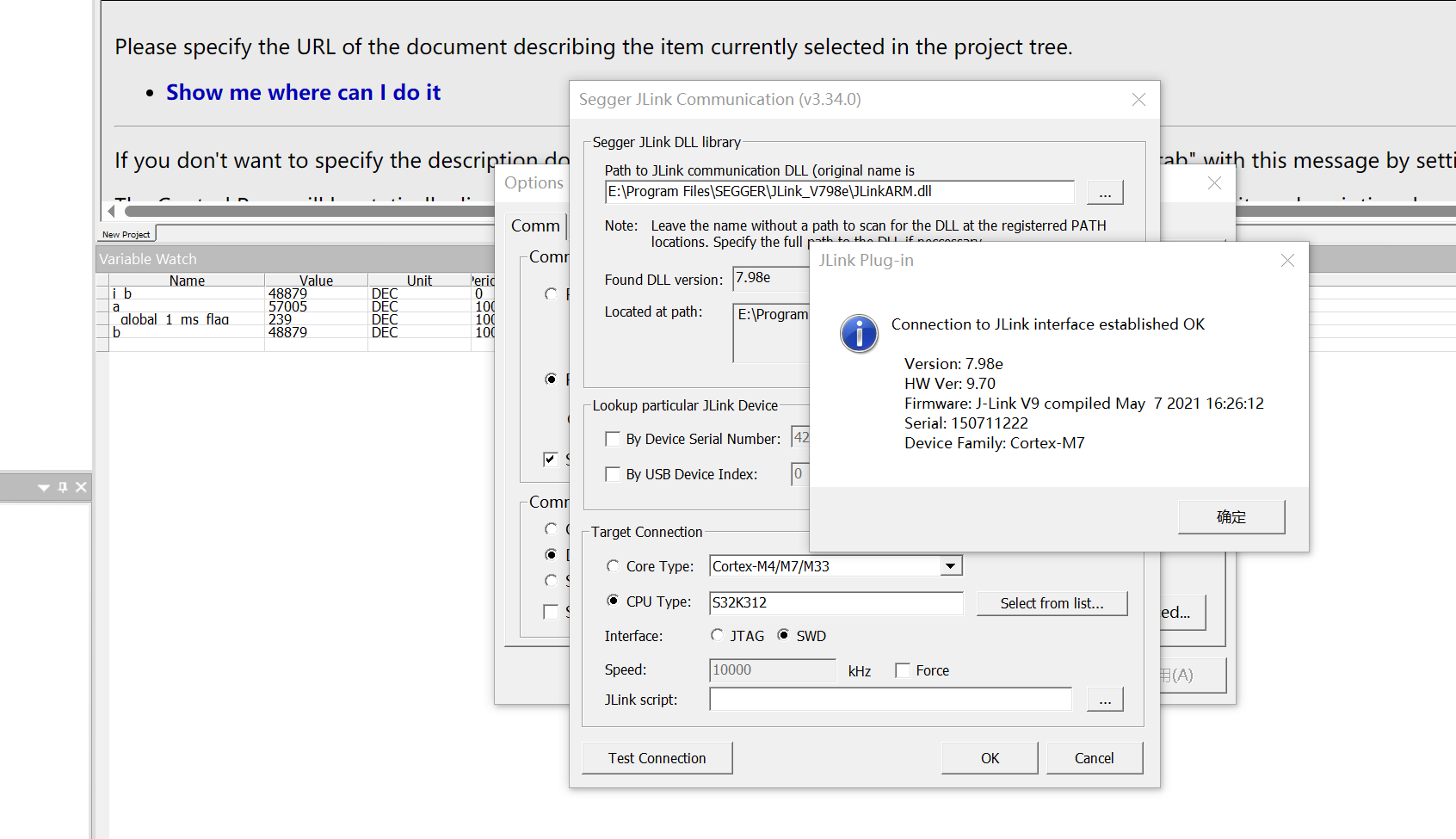Pin the floating panel using the pin icon
1456x839 pixels.
(62, 487)
